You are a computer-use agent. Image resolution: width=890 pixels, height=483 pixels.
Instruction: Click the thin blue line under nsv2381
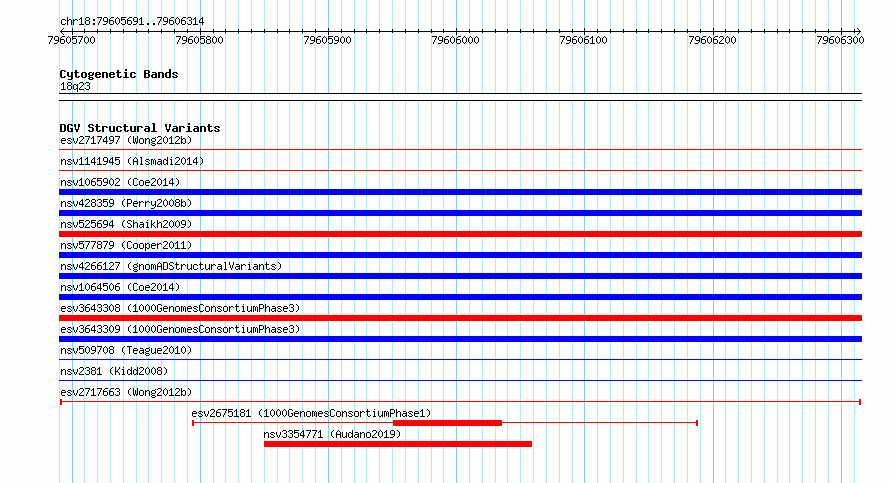tap(460, 381)
